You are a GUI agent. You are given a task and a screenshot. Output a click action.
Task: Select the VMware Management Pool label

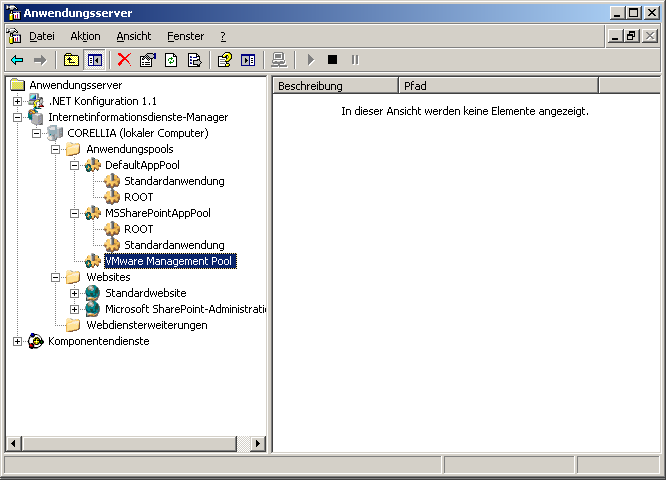(170, 261)
